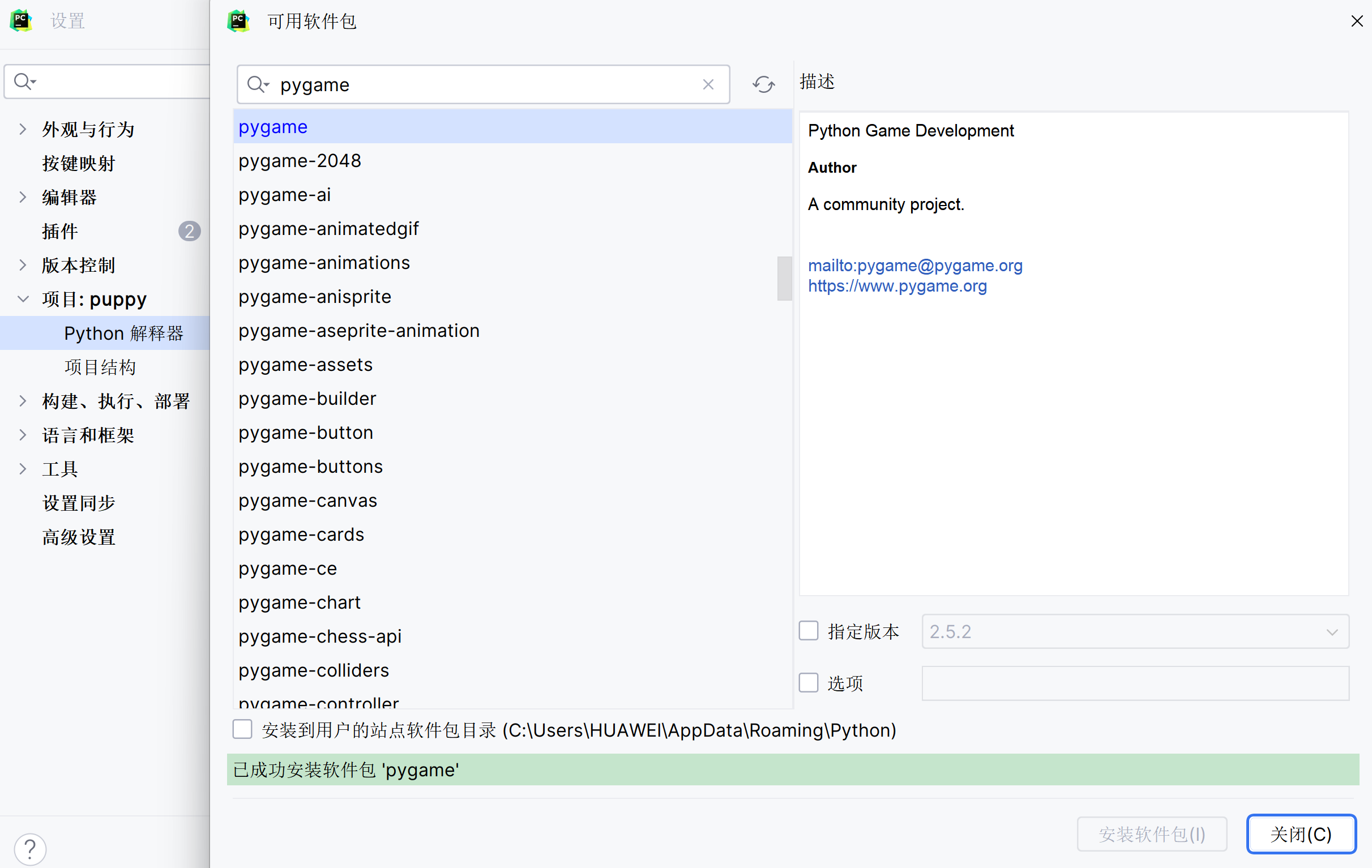1372x868 pixels.
Task: Open the https://www.pygame.org link
Action: pyautogui.click(x=897, y=286)
